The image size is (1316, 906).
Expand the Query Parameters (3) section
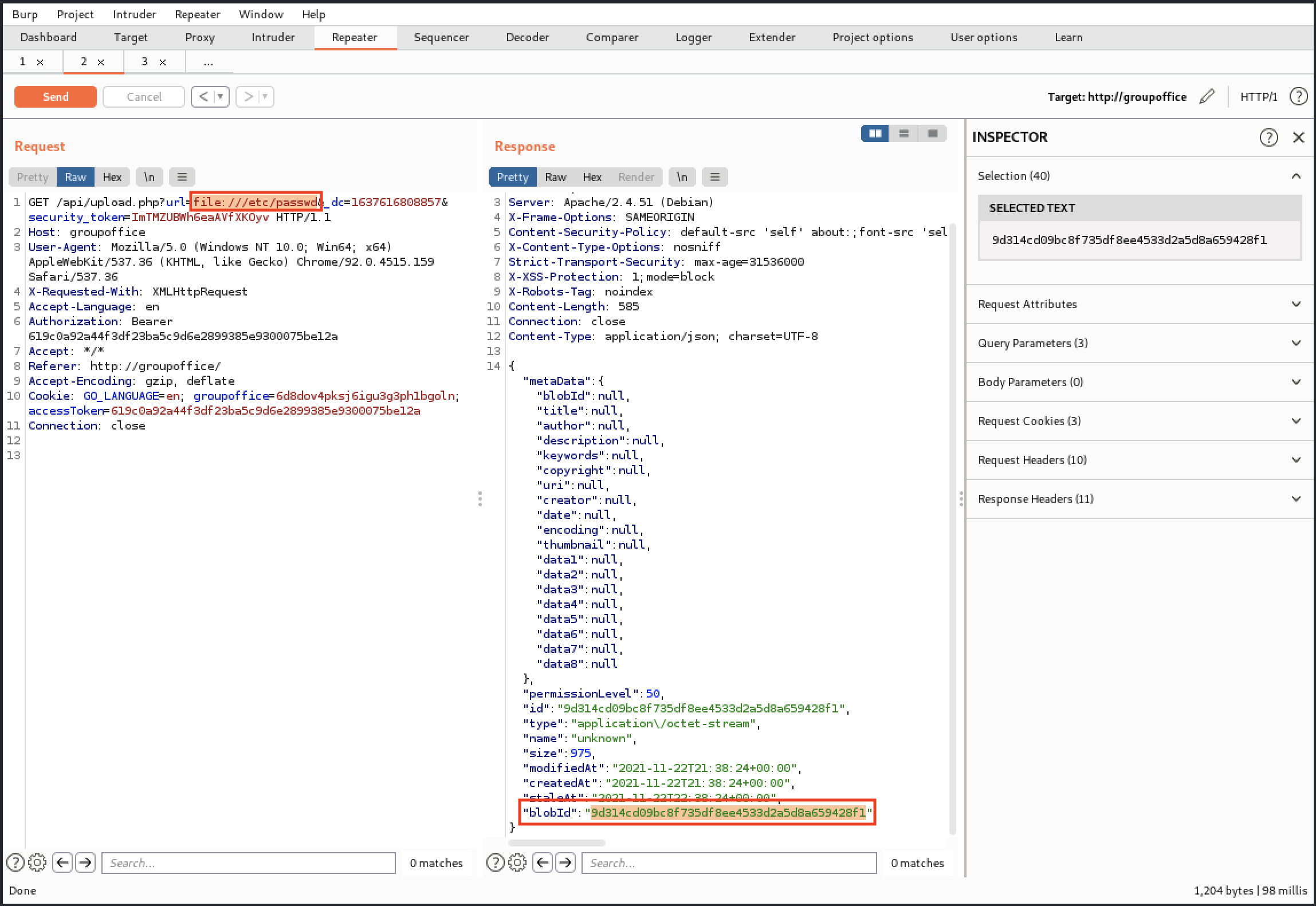(1139, 343)
